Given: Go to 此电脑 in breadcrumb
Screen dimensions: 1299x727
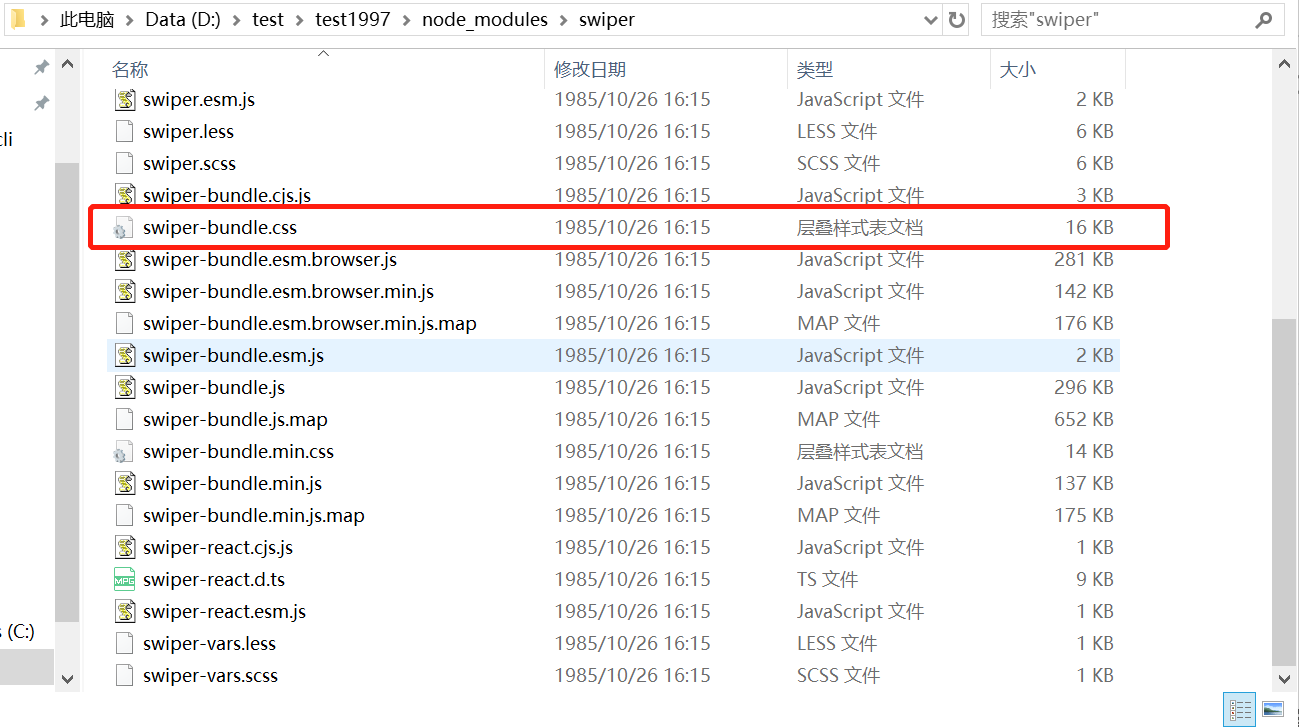Looking at the screenshot, I should 87,20.
